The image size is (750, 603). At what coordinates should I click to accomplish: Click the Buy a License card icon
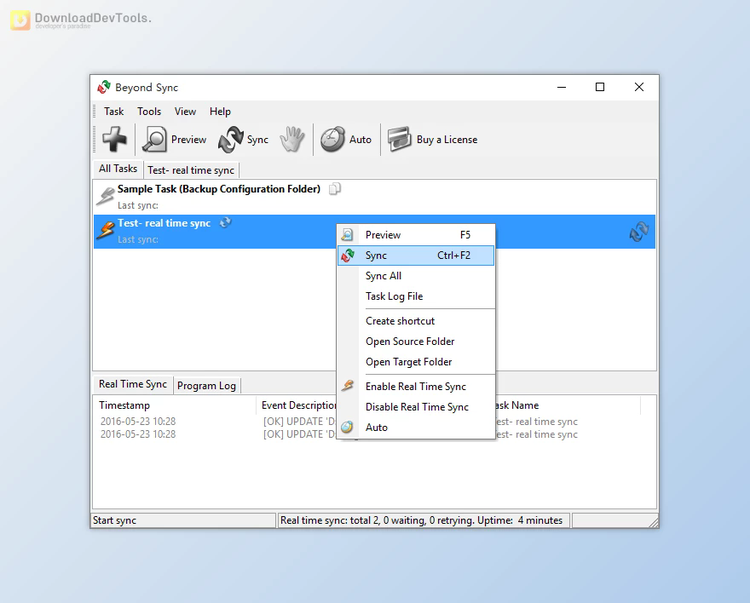coord(399,139)
